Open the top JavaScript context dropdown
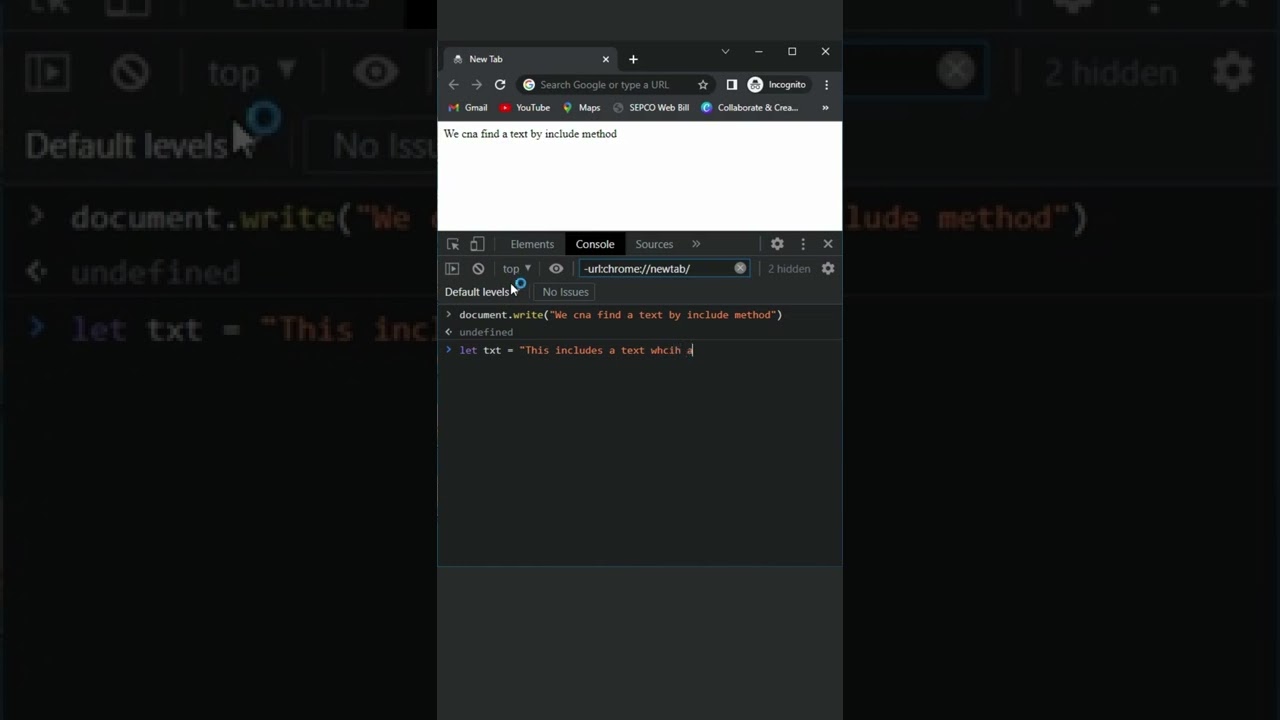Image resolution: width=1280 pixels, height=720 pixels. (517, 269)
